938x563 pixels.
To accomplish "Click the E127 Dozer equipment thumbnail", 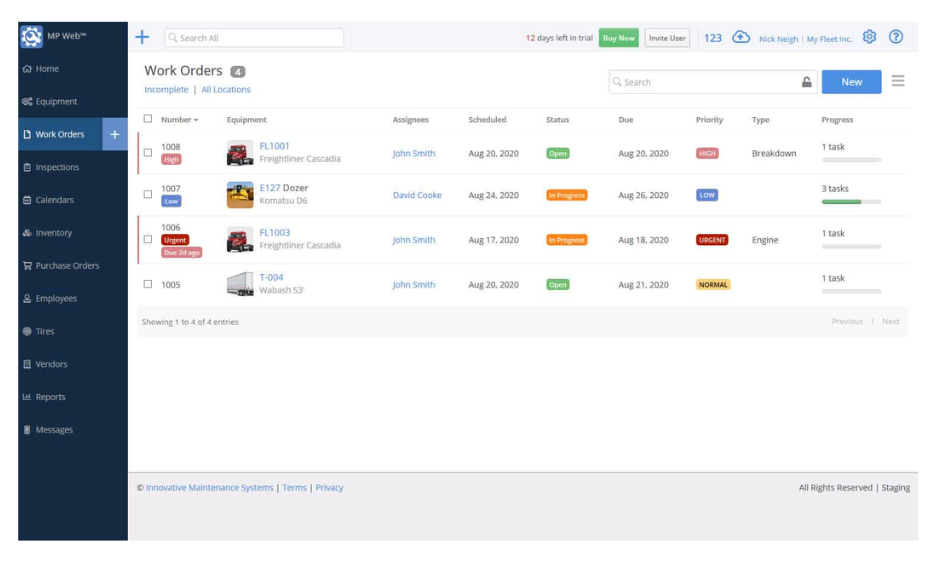I will 240,195.
